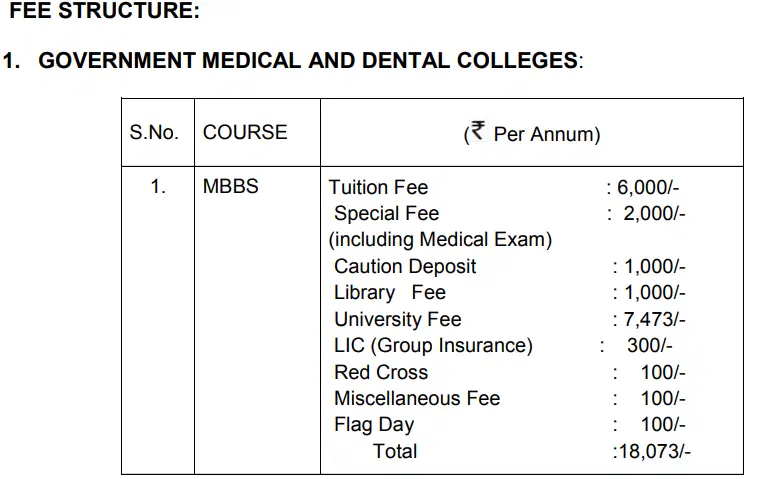Click the Miscellaneous Fee label
This screenshot has width=760, height=479.
(x=417, y=398)
